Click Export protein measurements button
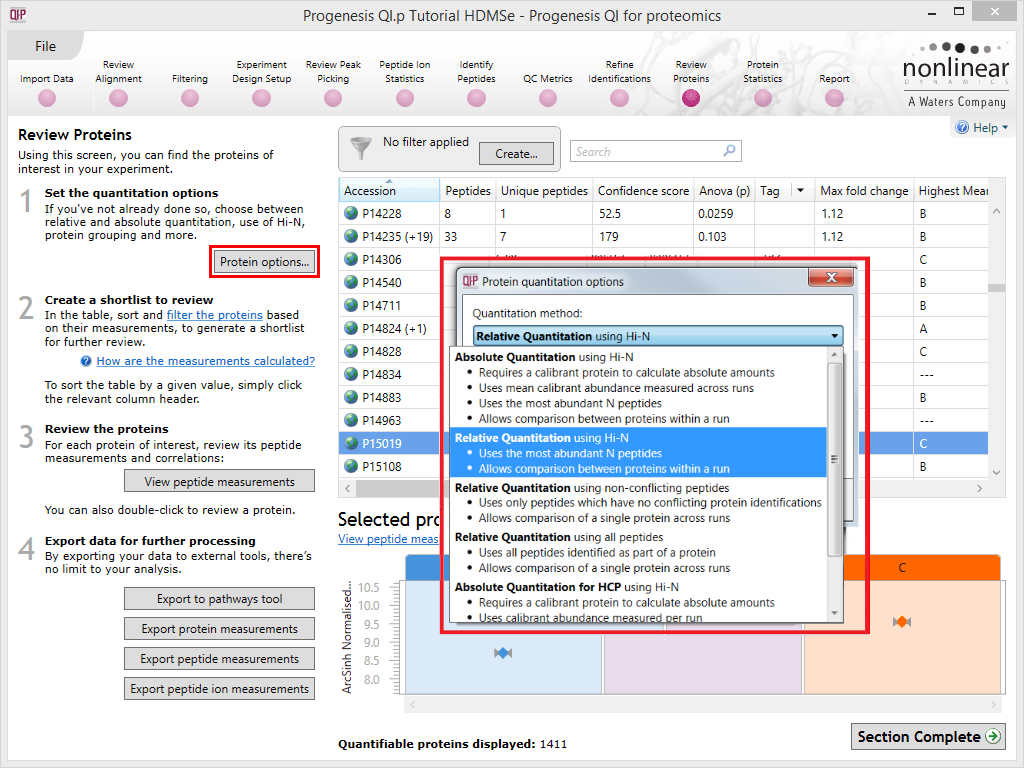This screenshot has height=768, width=1024. tap(219, 629)
